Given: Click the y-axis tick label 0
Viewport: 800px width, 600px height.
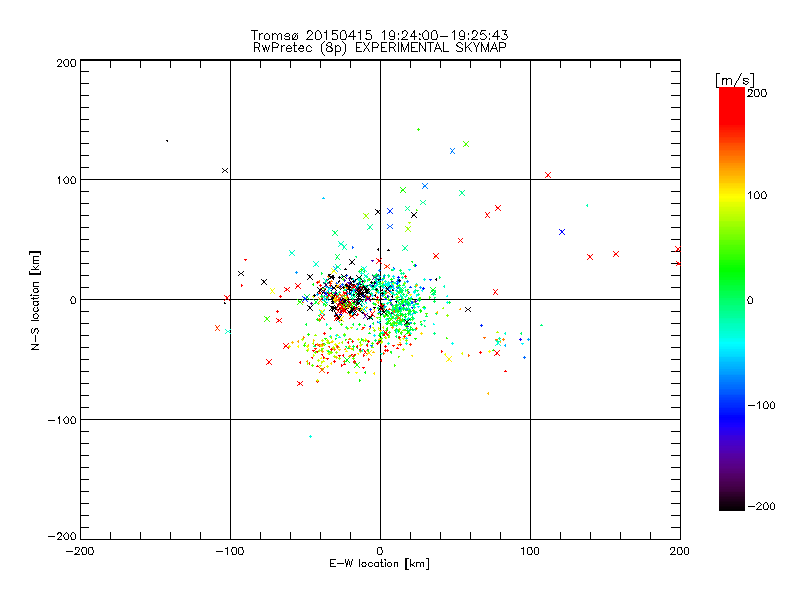Looking at the screenshot, I should coord(73,300).
